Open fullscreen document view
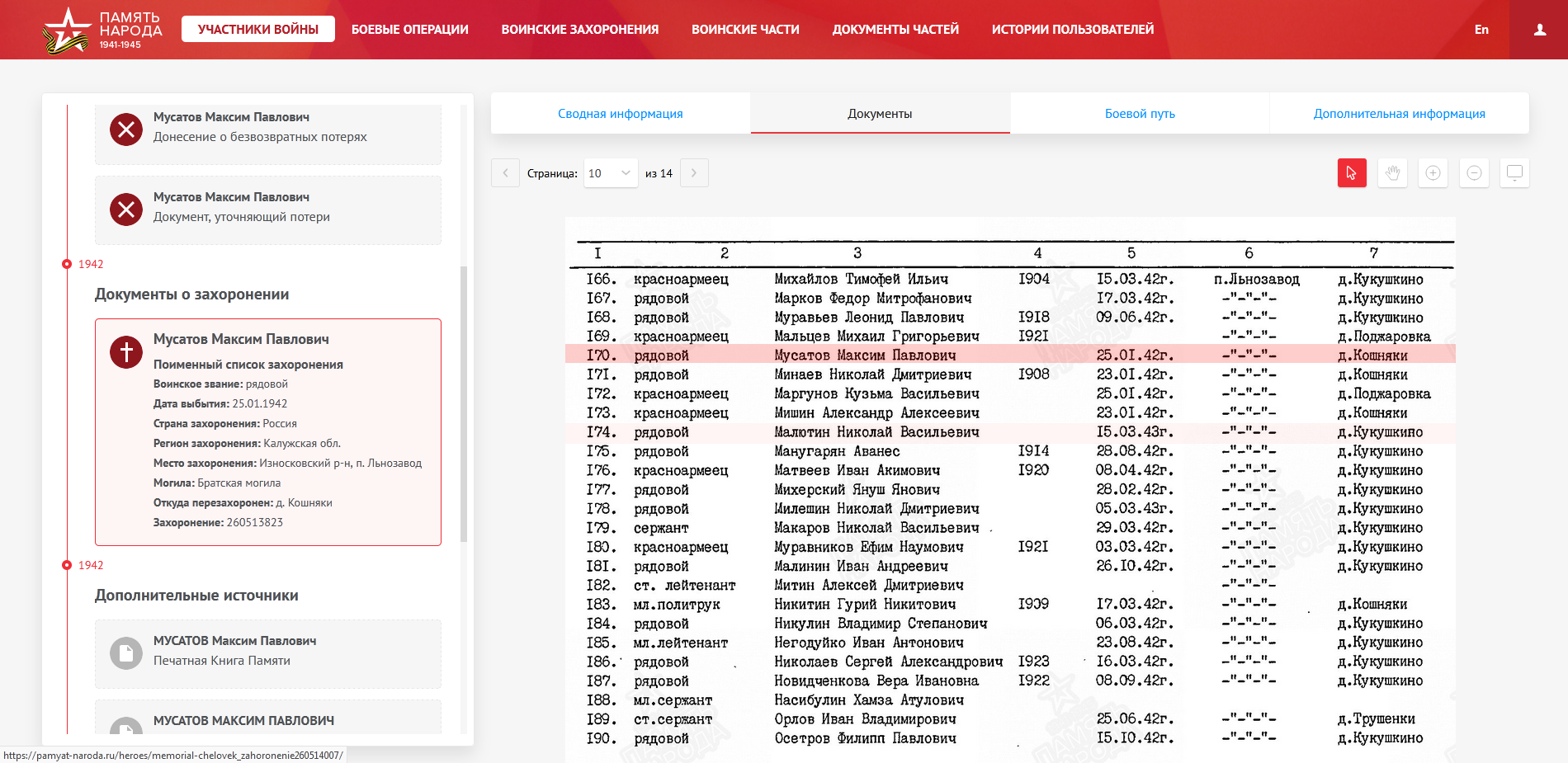Image resolution: width=1568 pixels, height=763 pixels. [1514, 173]
